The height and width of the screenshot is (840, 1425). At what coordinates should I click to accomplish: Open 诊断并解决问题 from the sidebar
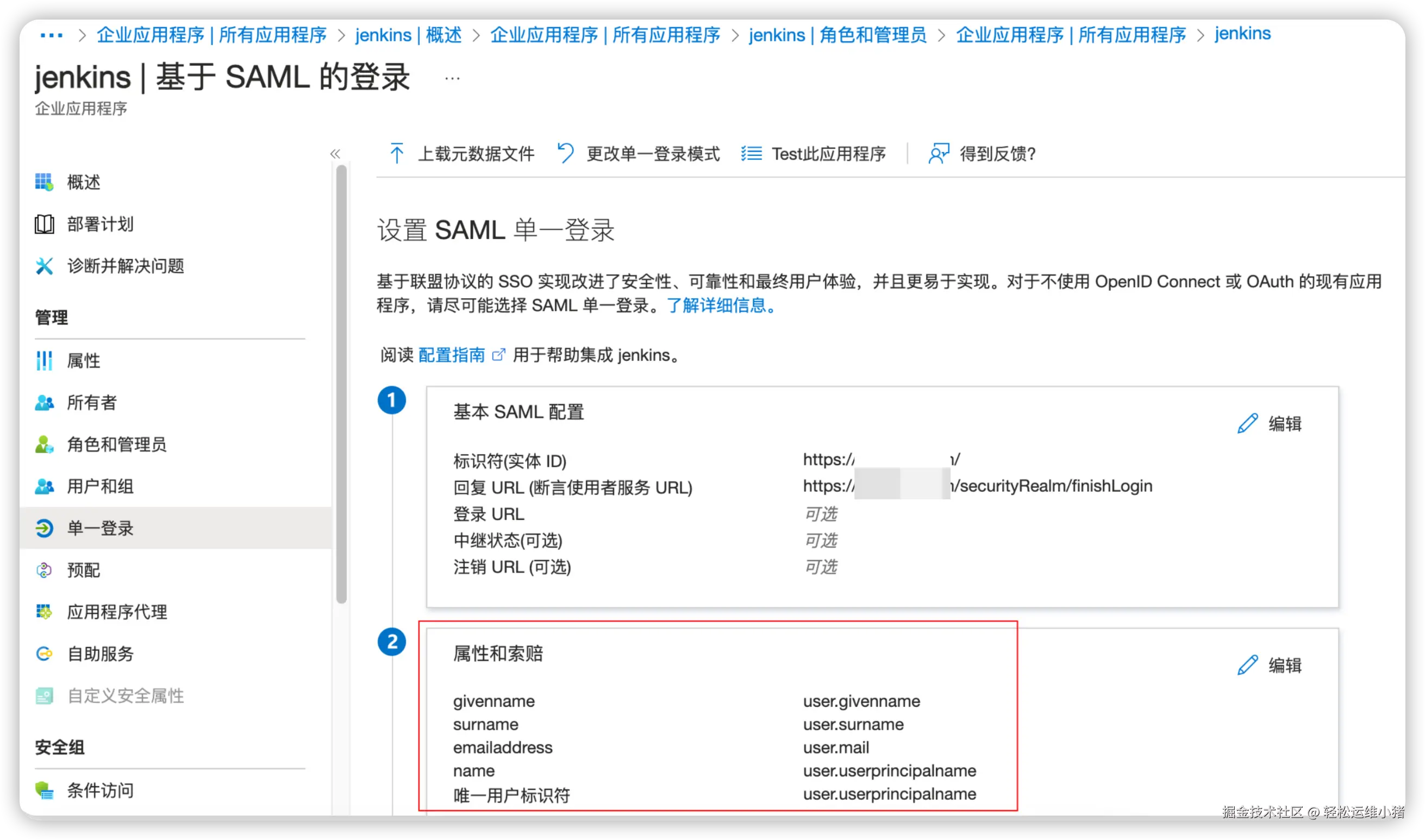click(x=125, y=266)
